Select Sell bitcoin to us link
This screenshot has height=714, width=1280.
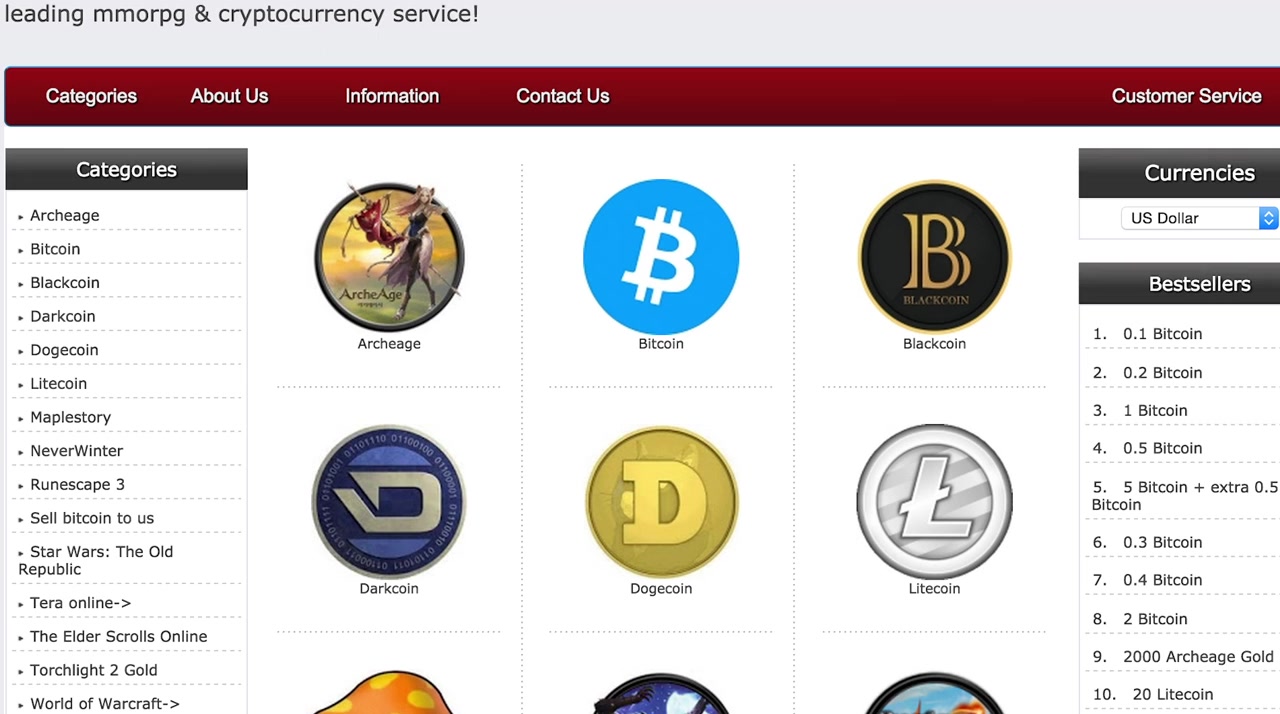coord(92,518)
